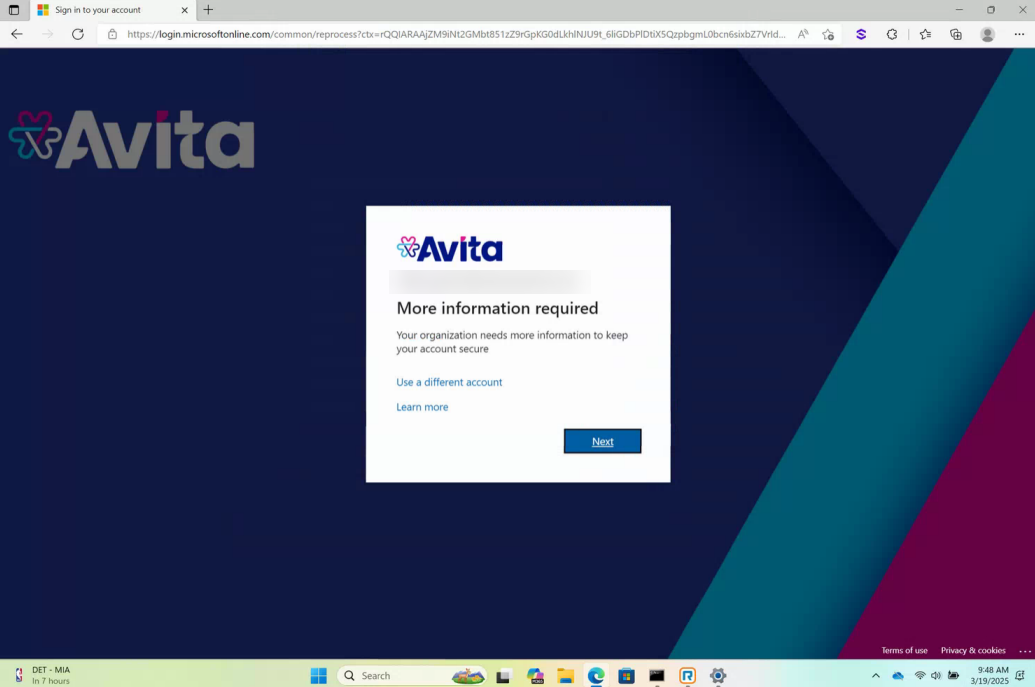Open the browser profile avatar
Screen dimensions: 1035x687
coord(987,34)
